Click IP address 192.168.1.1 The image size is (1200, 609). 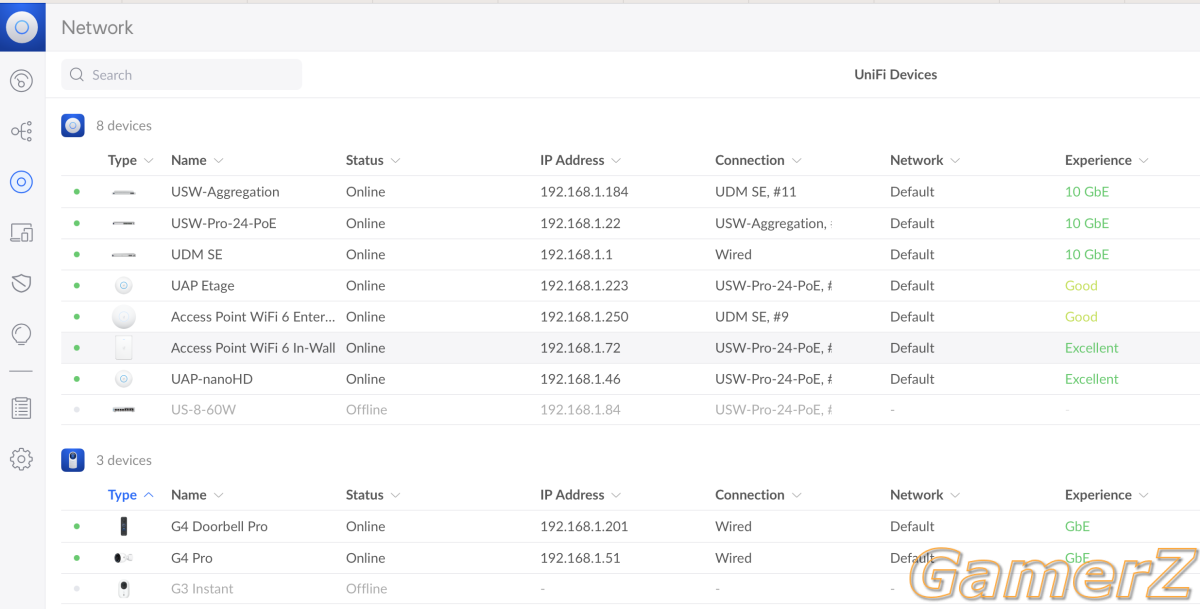pyautogui.click(x=576, y=254)
